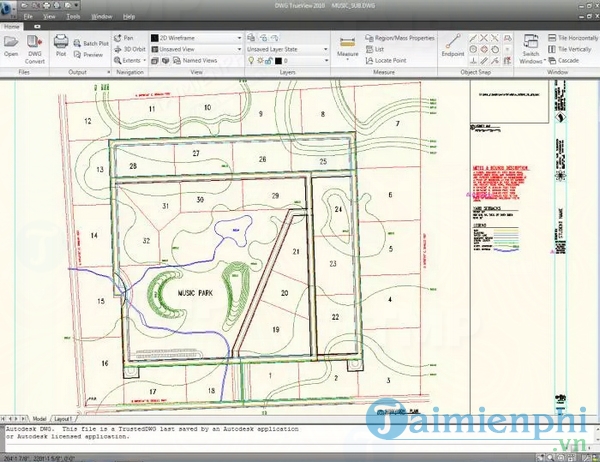Expand the Output panel launcher arrow
The image size is (600, 462).
[x=108, y=72]
